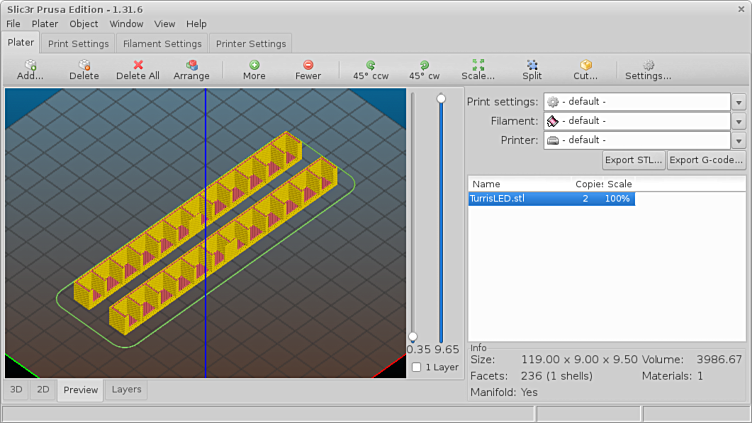Open the Plater menu
Image resolution: width=752 pixels, height=423 pixels.
[45, 24]
